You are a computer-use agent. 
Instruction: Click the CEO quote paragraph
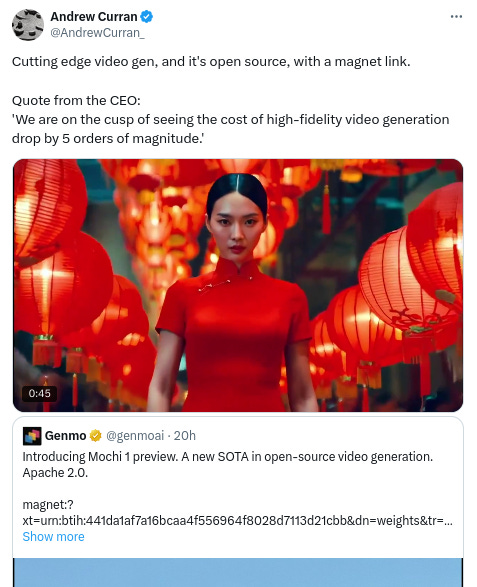point(231,119)
